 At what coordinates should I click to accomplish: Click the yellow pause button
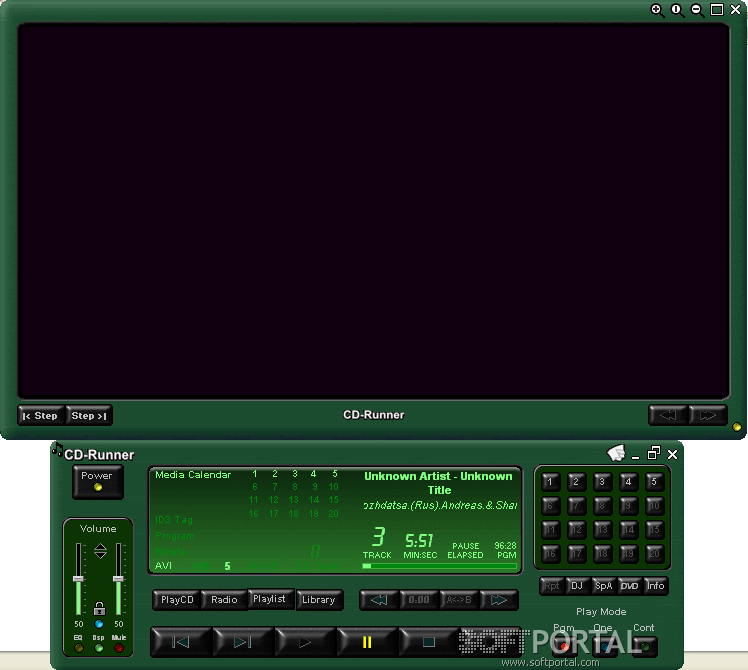click(367, 642)
